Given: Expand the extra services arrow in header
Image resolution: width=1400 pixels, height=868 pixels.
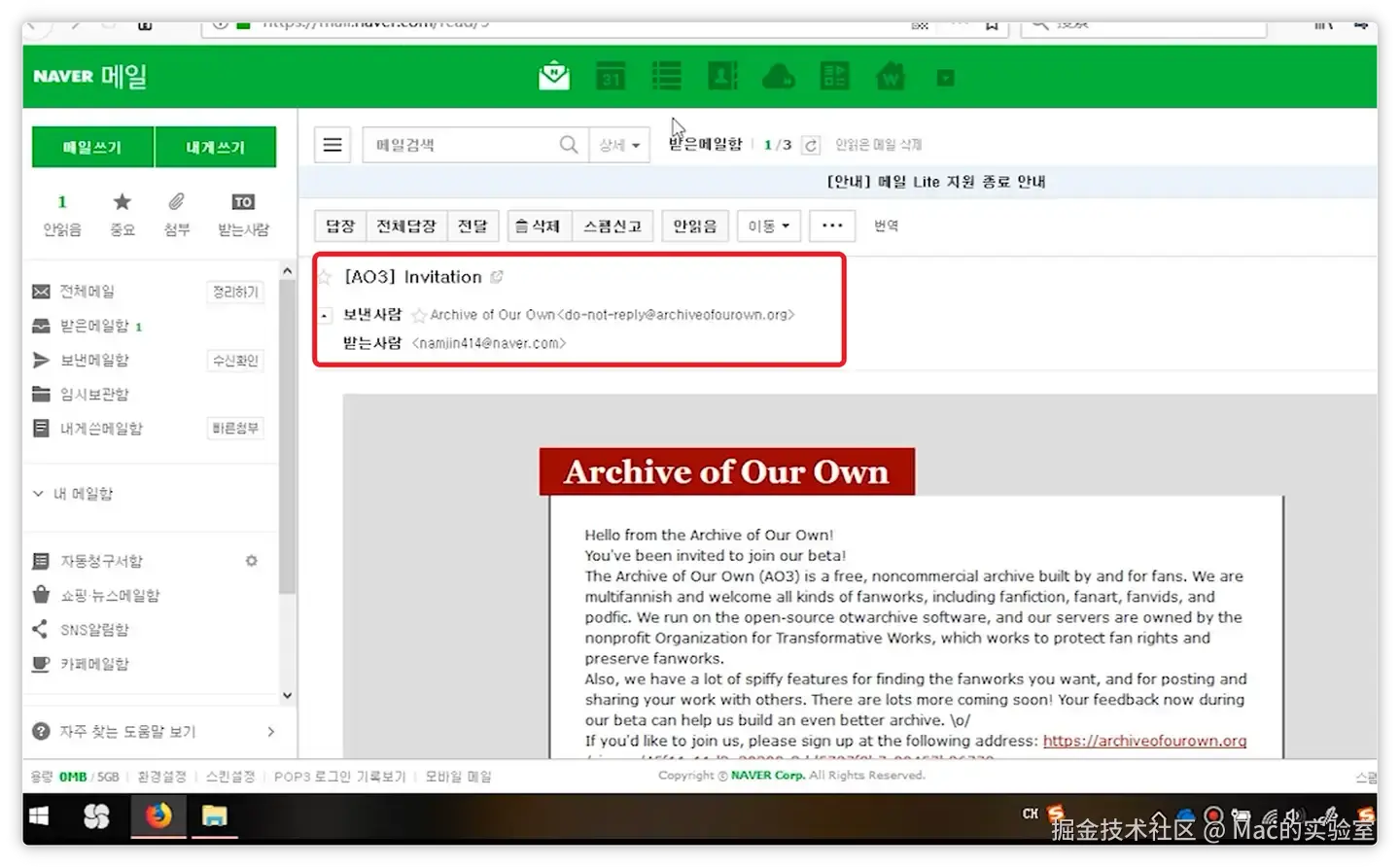Looking at the screenshot, I should (x=945, y=78).
